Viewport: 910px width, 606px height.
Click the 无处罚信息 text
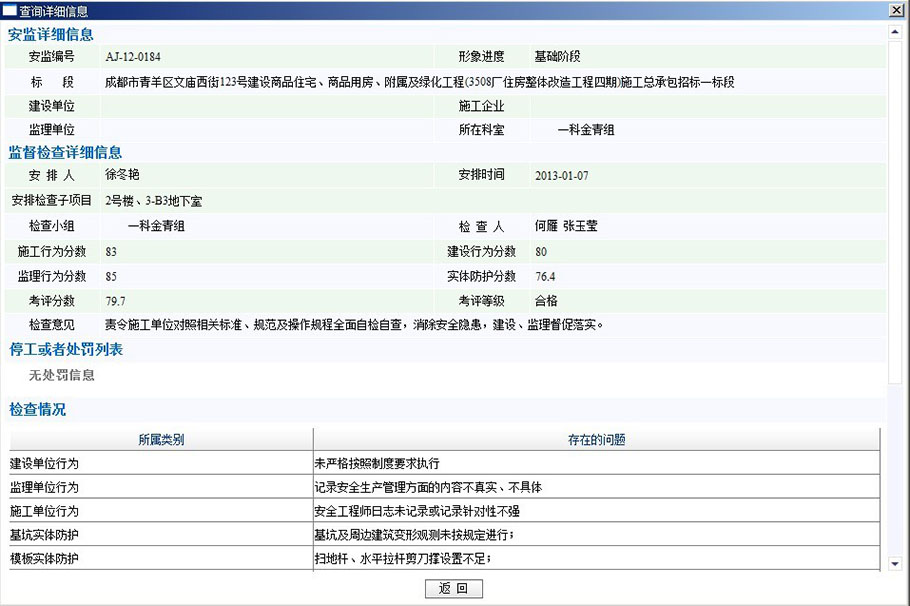[x=62, y=375]
